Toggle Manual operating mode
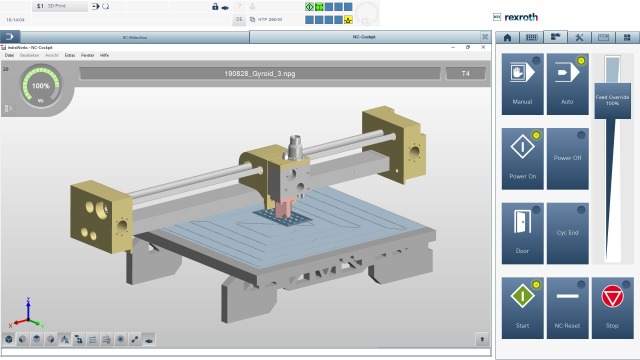The height and width of the screenshot is (360, 640). pyautogui.click(x=522, y=84)
